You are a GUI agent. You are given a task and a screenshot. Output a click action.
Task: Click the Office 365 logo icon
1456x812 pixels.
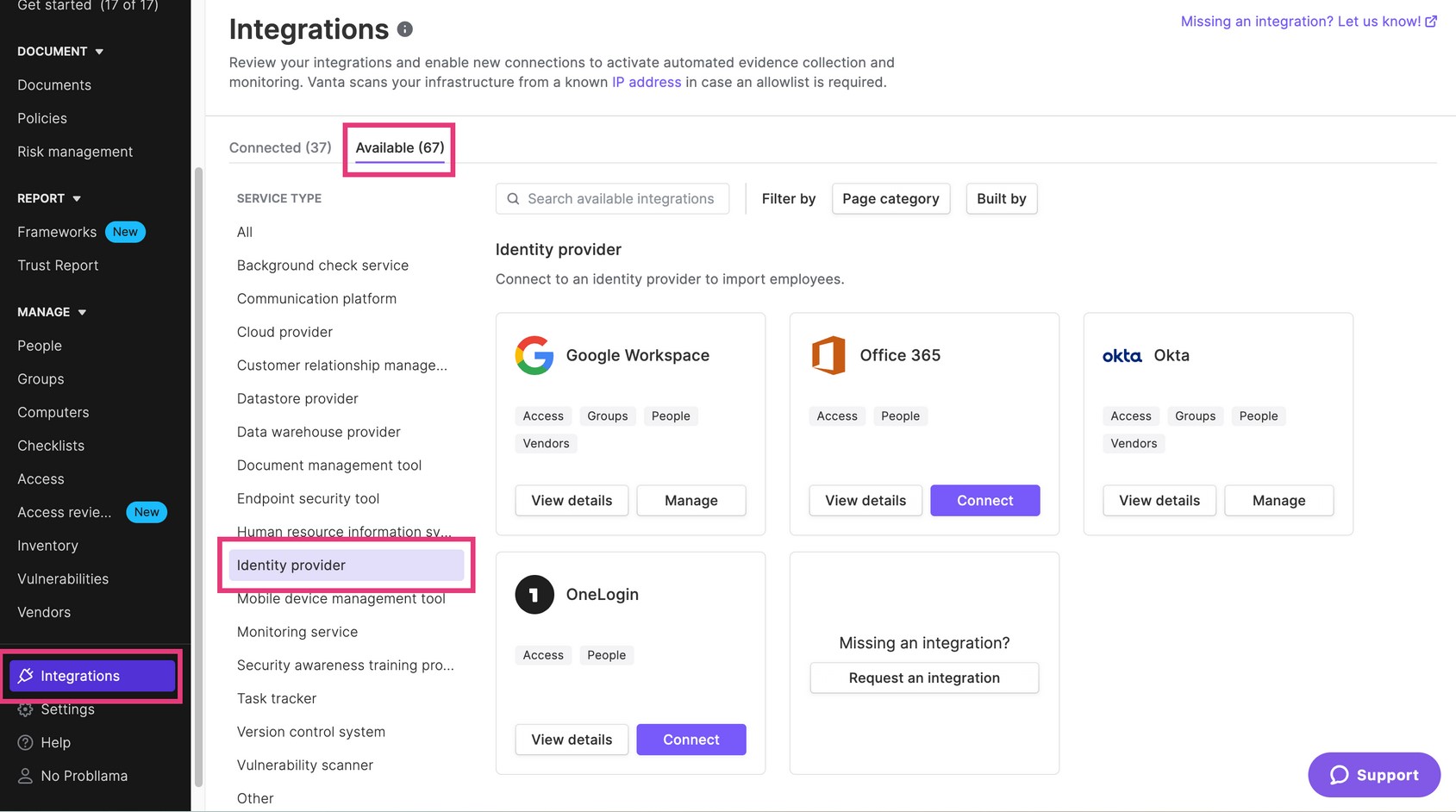pyautogui.click(x=828, y=355)
